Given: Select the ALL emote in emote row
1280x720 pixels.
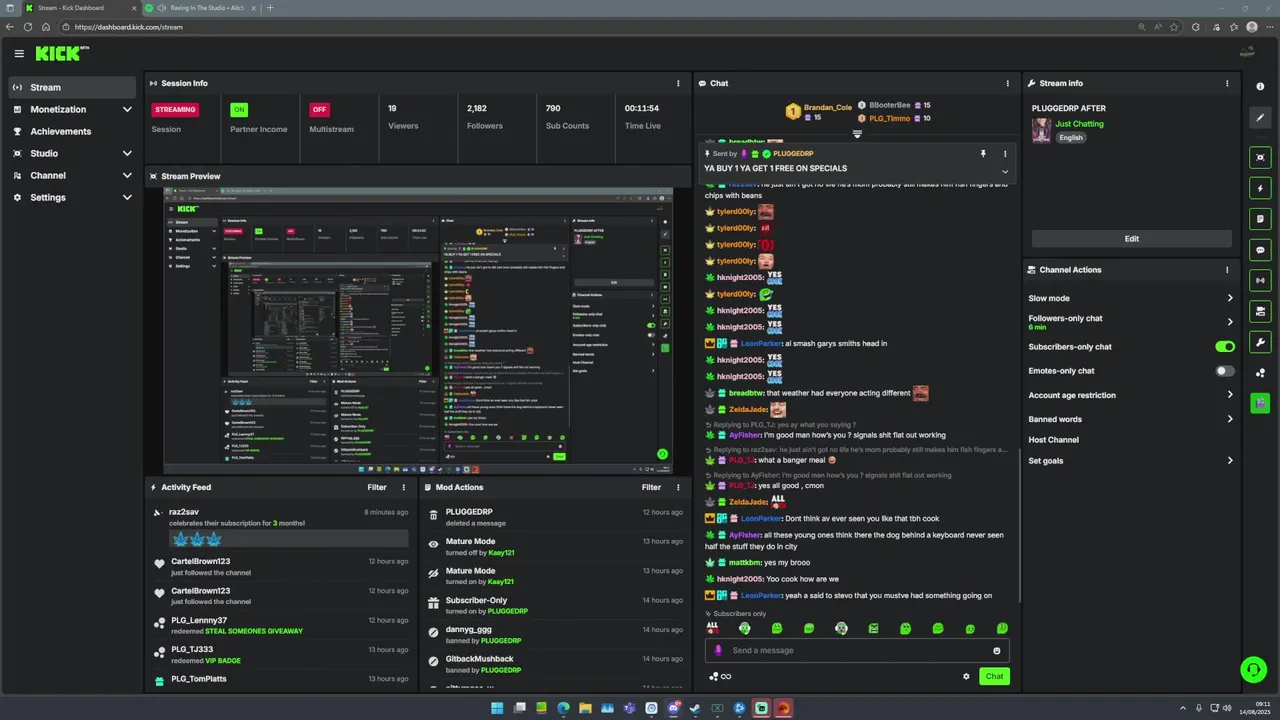Looking at the screenshot, I should click(713, 628).
